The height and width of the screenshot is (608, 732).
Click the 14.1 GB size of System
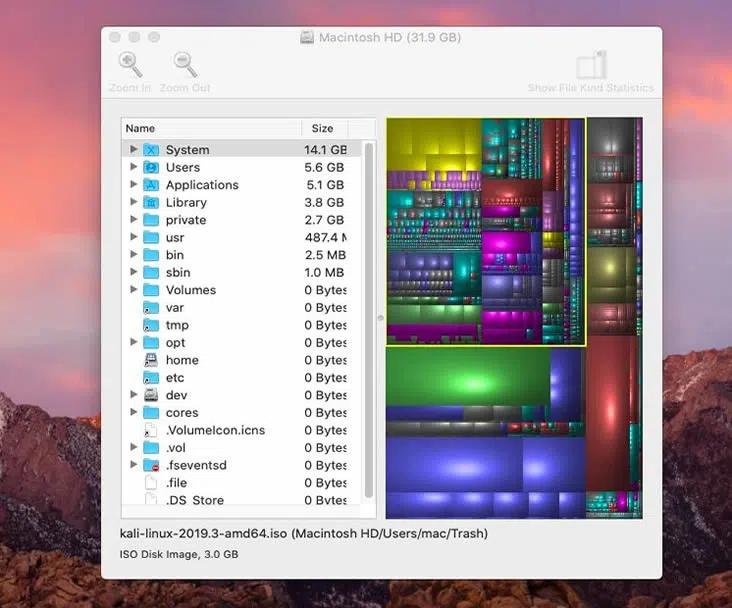(325, 150)
